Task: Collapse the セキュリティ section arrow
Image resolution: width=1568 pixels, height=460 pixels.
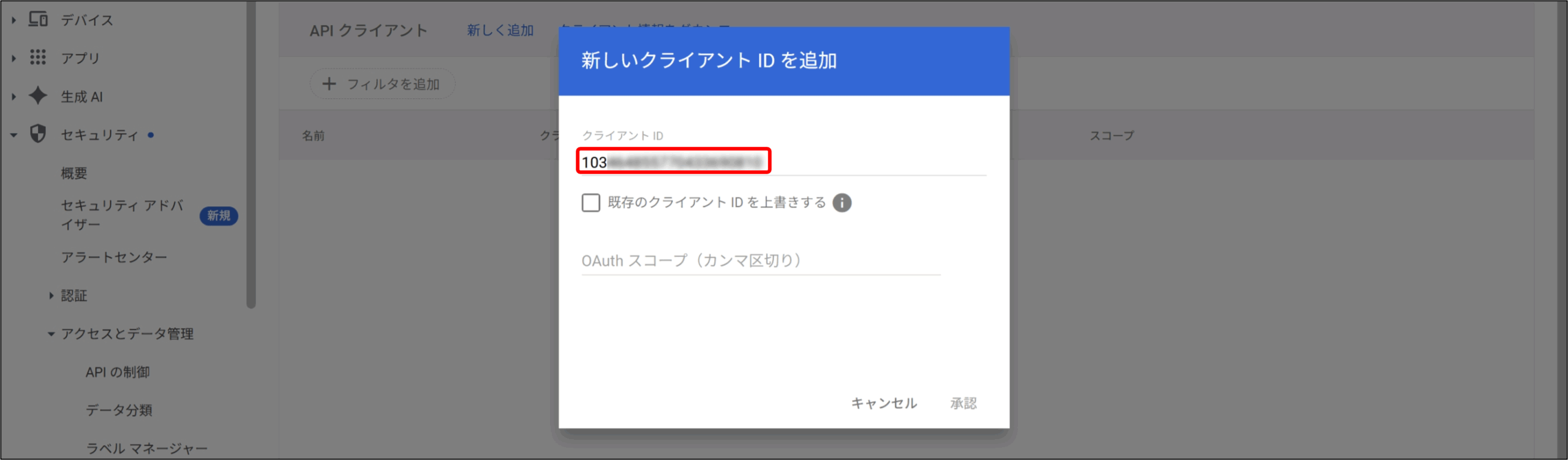Action: coord(13,135)
